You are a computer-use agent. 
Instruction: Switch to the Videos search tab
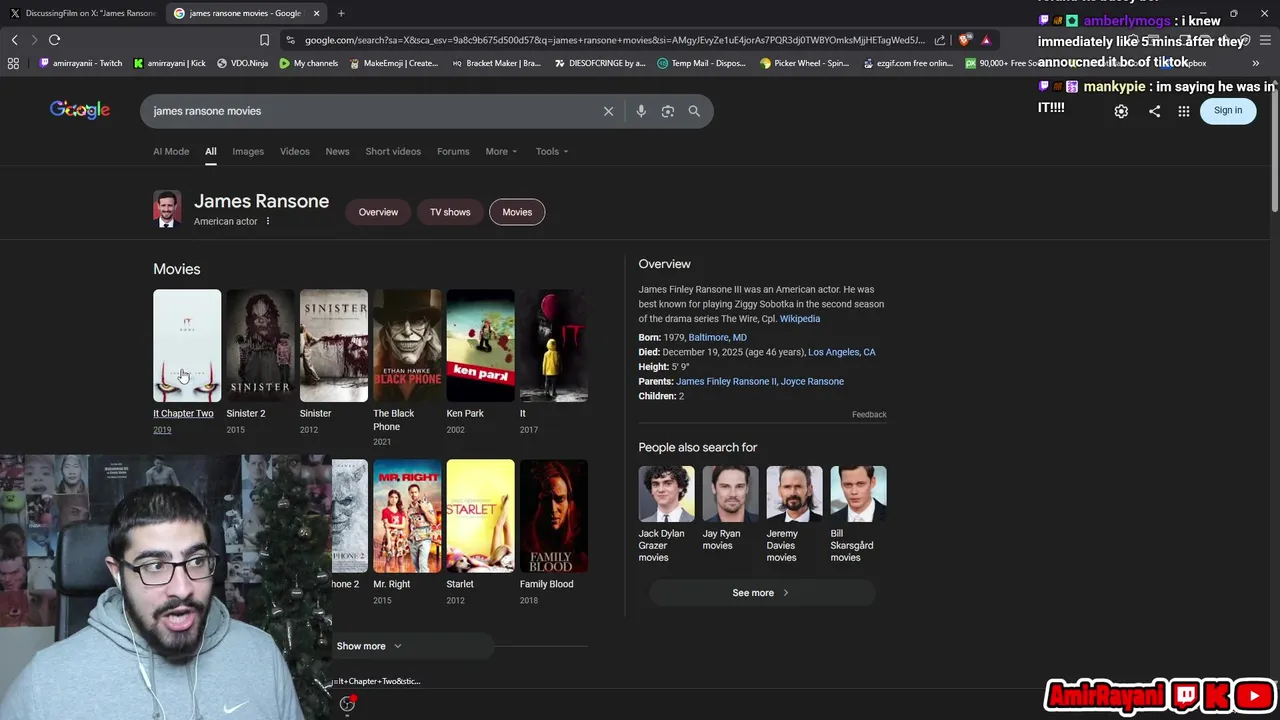(x=295, y=151)
